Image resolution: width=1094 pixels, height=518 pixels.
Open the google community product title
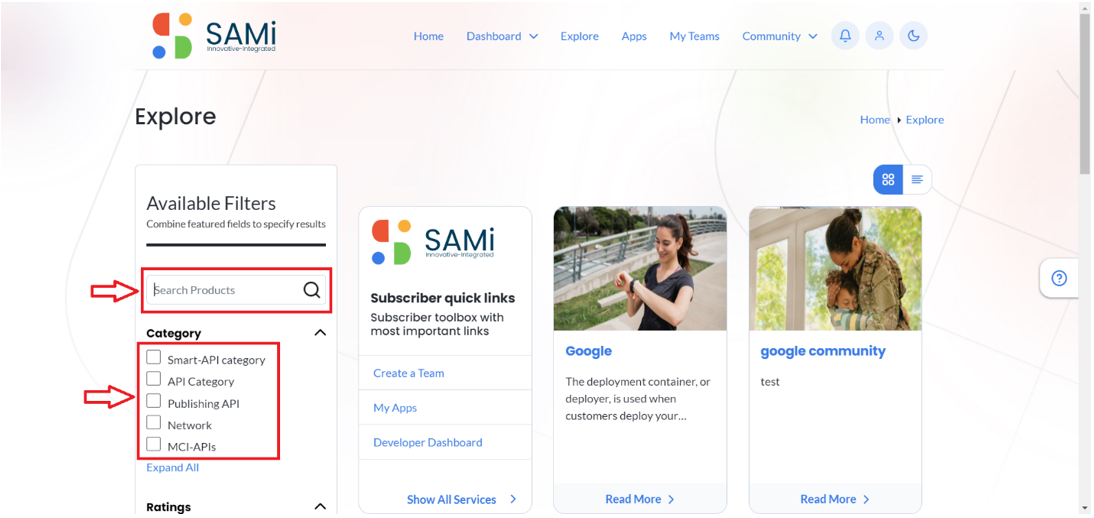pyautogui.click(x=823, y=351)
